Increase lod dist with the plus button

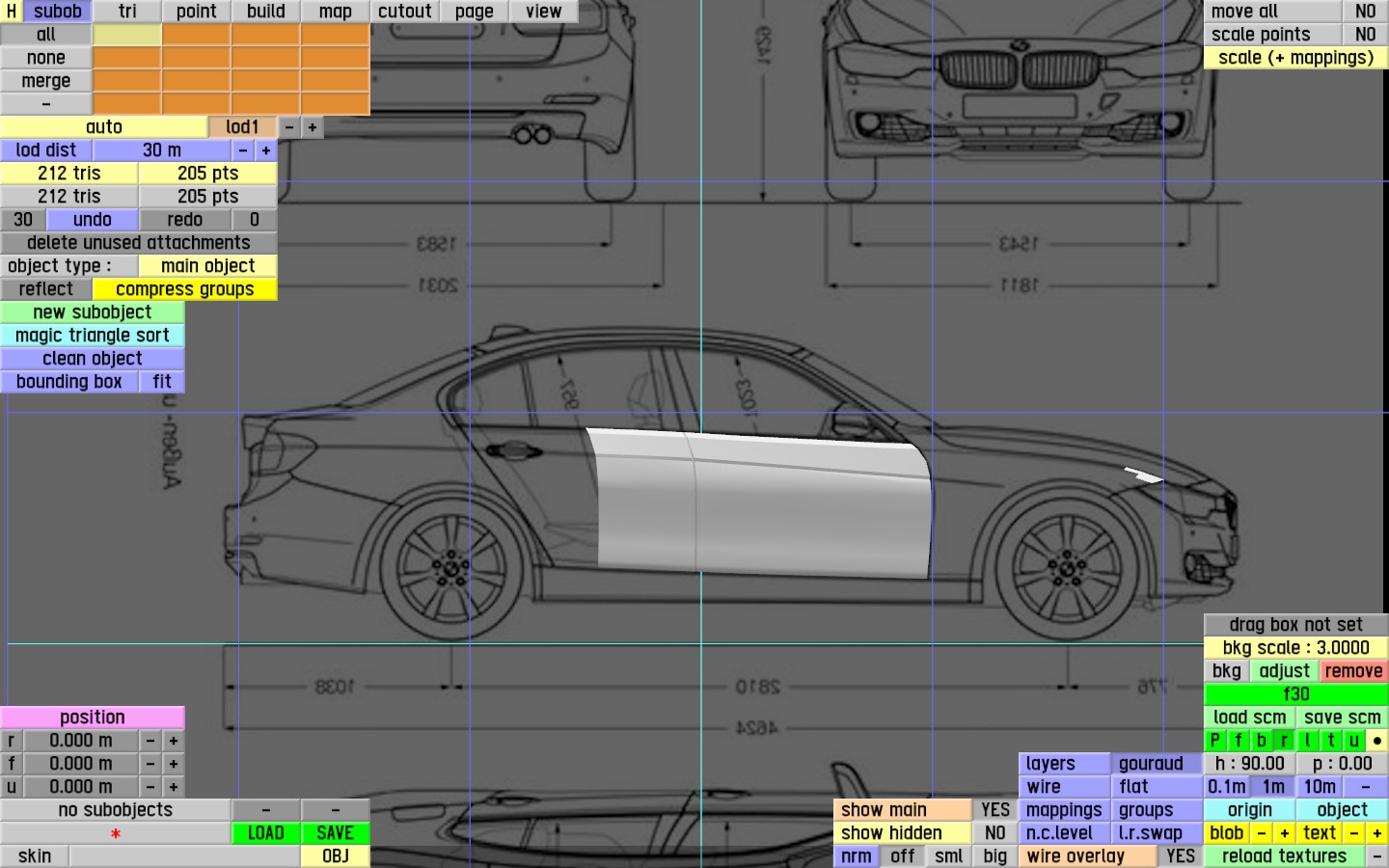(x=266, y=150)
